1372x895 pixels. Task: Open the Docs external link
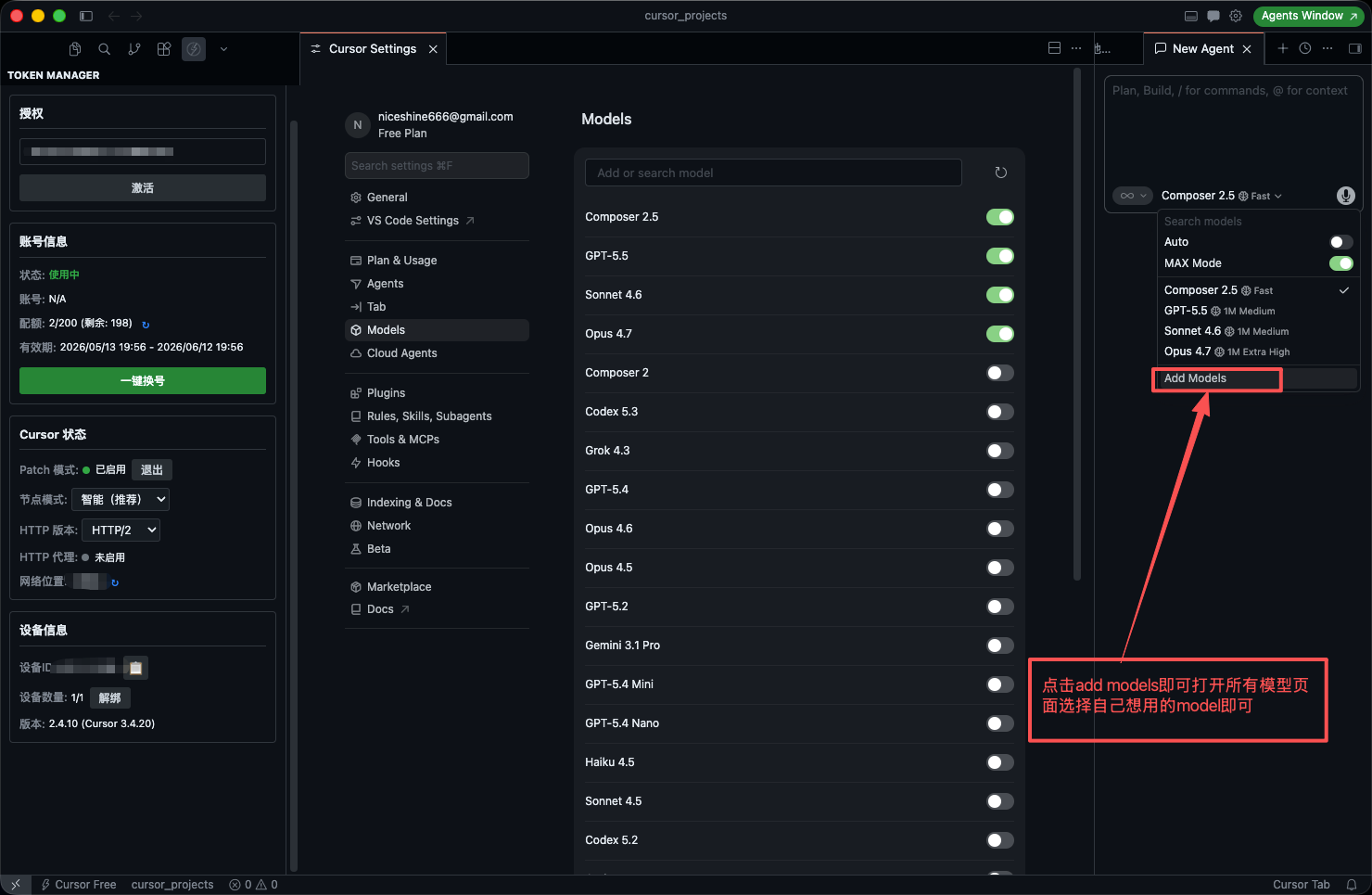click(437, 609)
